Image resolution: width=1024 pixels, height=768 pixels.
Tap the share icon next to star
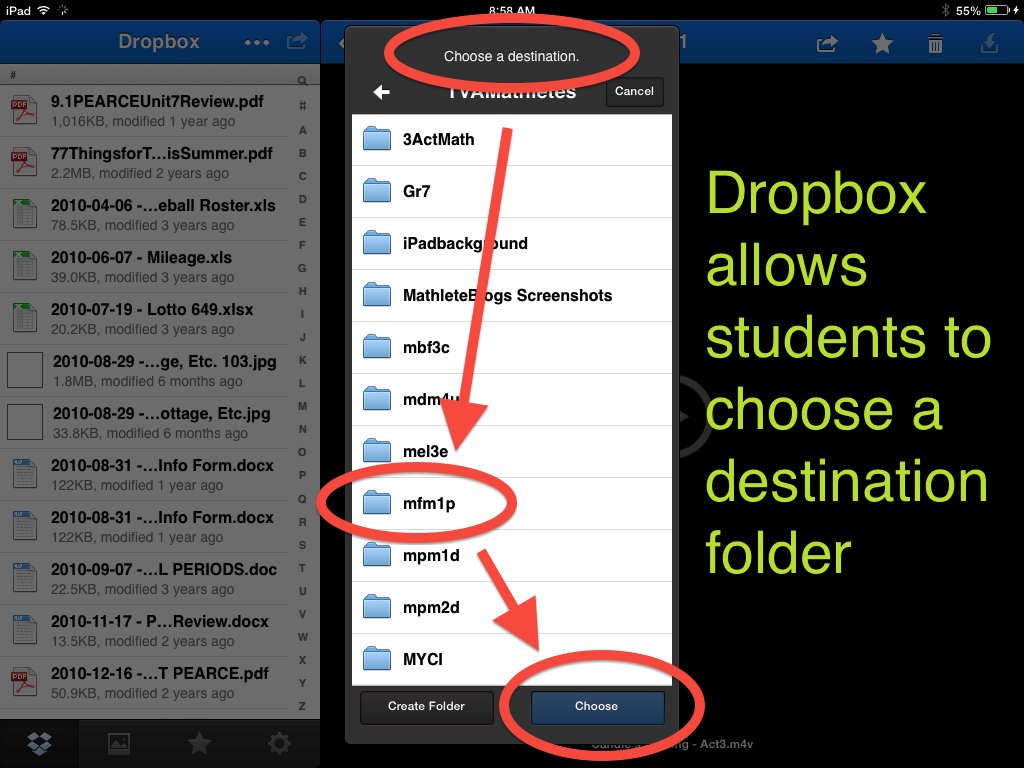827,43
